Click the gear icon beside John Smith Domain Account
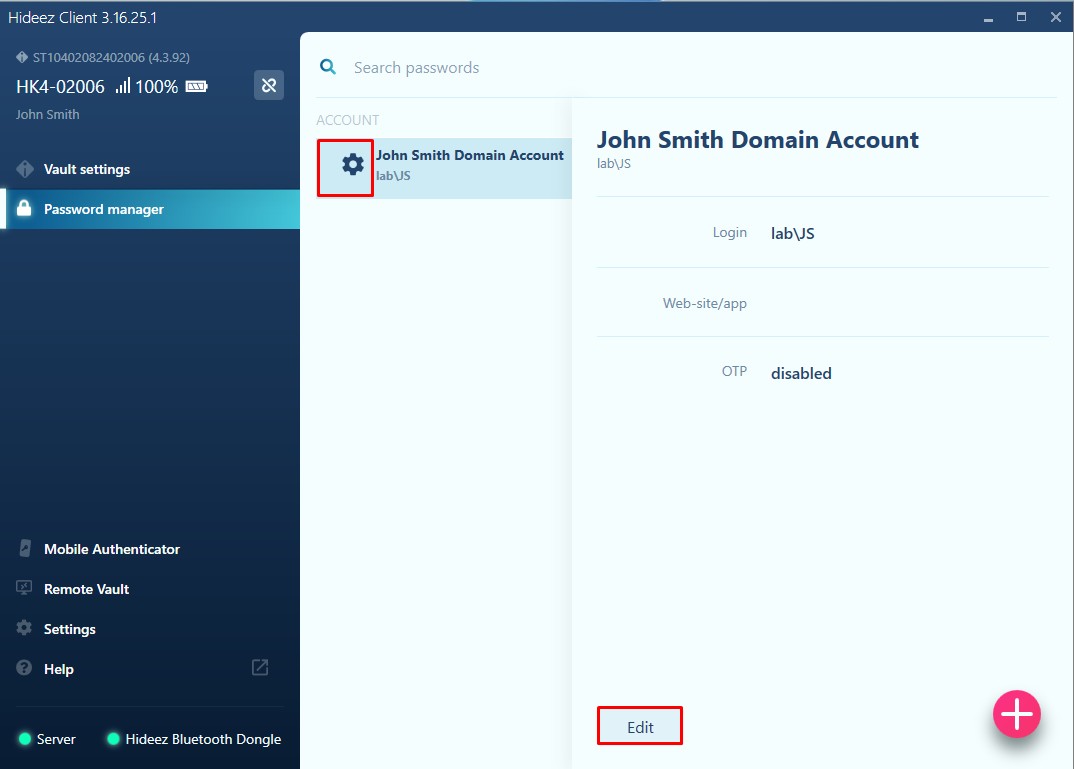Image resolution: width=1074 pixels, height=769 pixels. coord(352,165)
